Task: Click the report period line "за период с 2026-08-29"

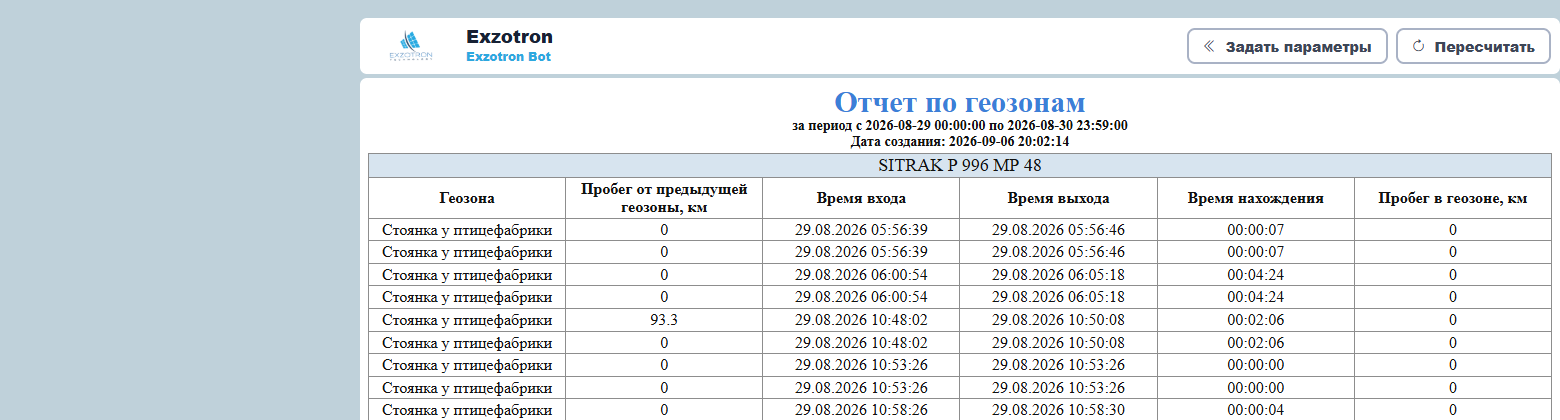Action: (960, 126)
